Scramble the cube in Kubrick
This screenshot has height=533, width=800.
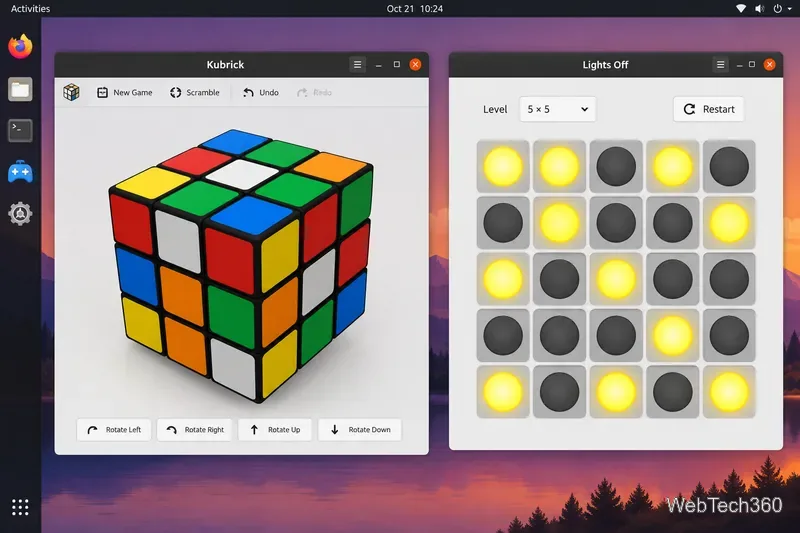tap(195, 92)
